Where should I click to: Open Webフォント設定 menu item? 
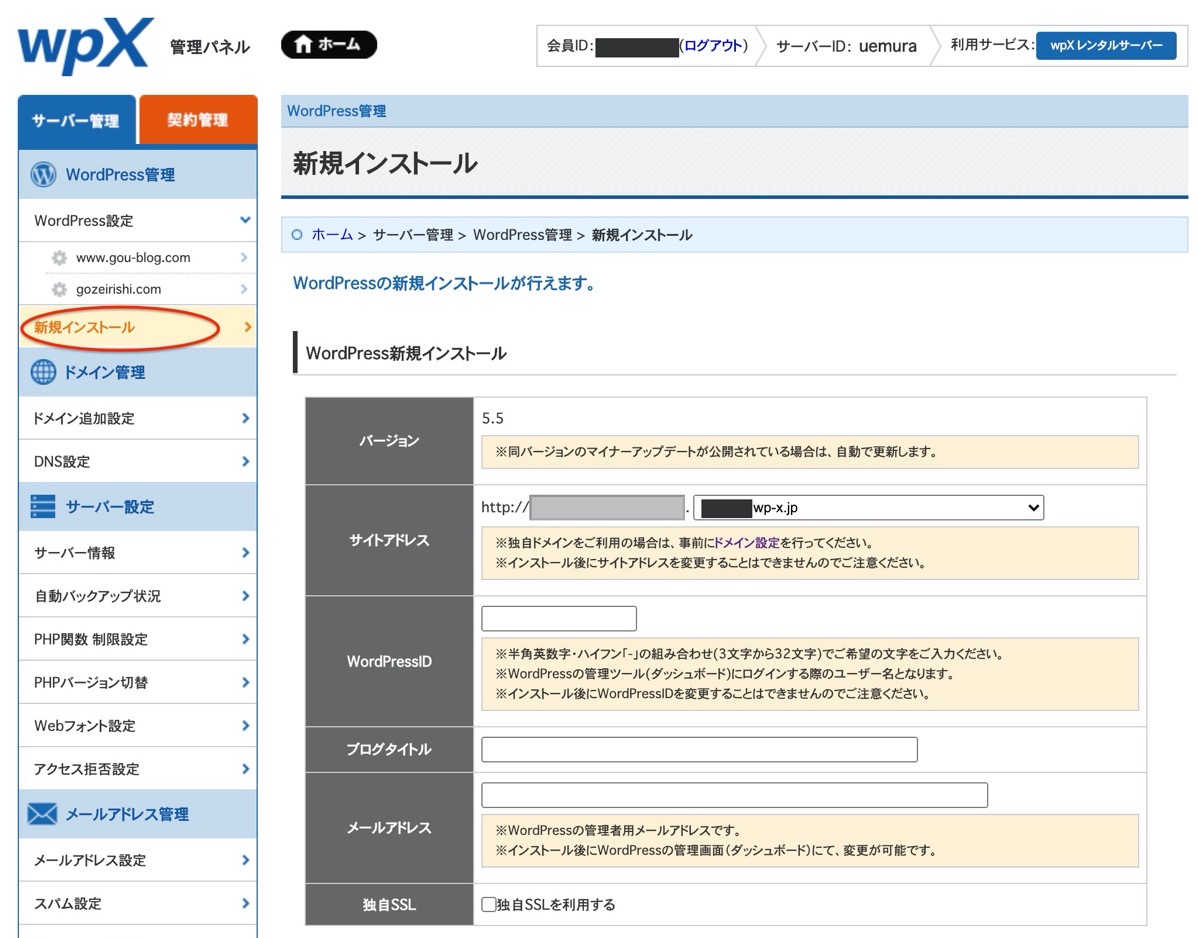coord(138,726)
